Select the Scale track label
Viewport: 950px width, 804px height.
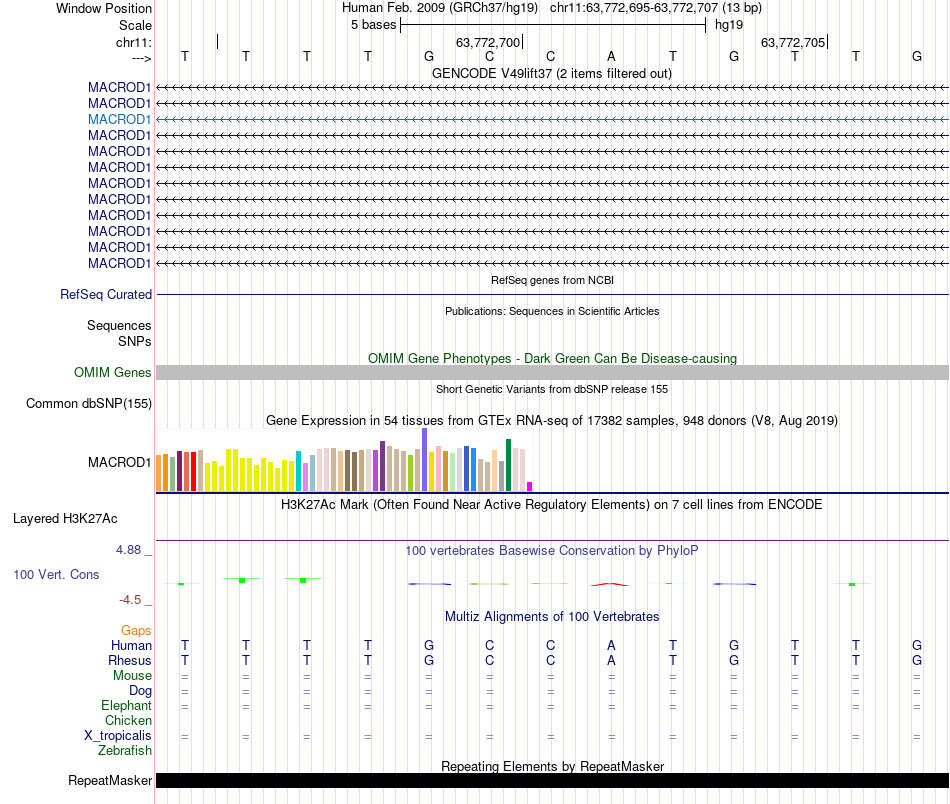pos(135,25)
